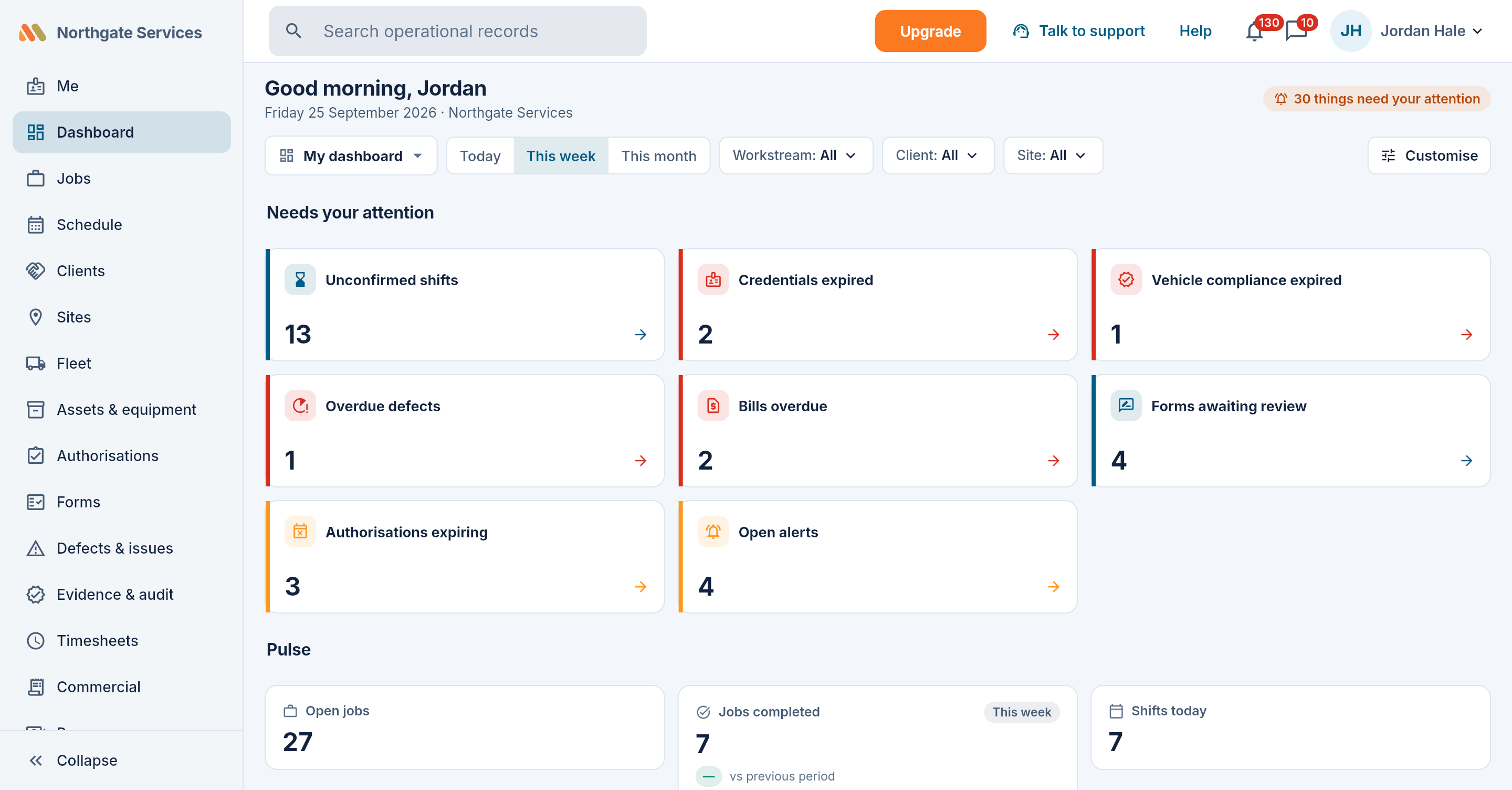
Task: Click the Evidence & audit verified icon
Action: [x=35, y=595]
